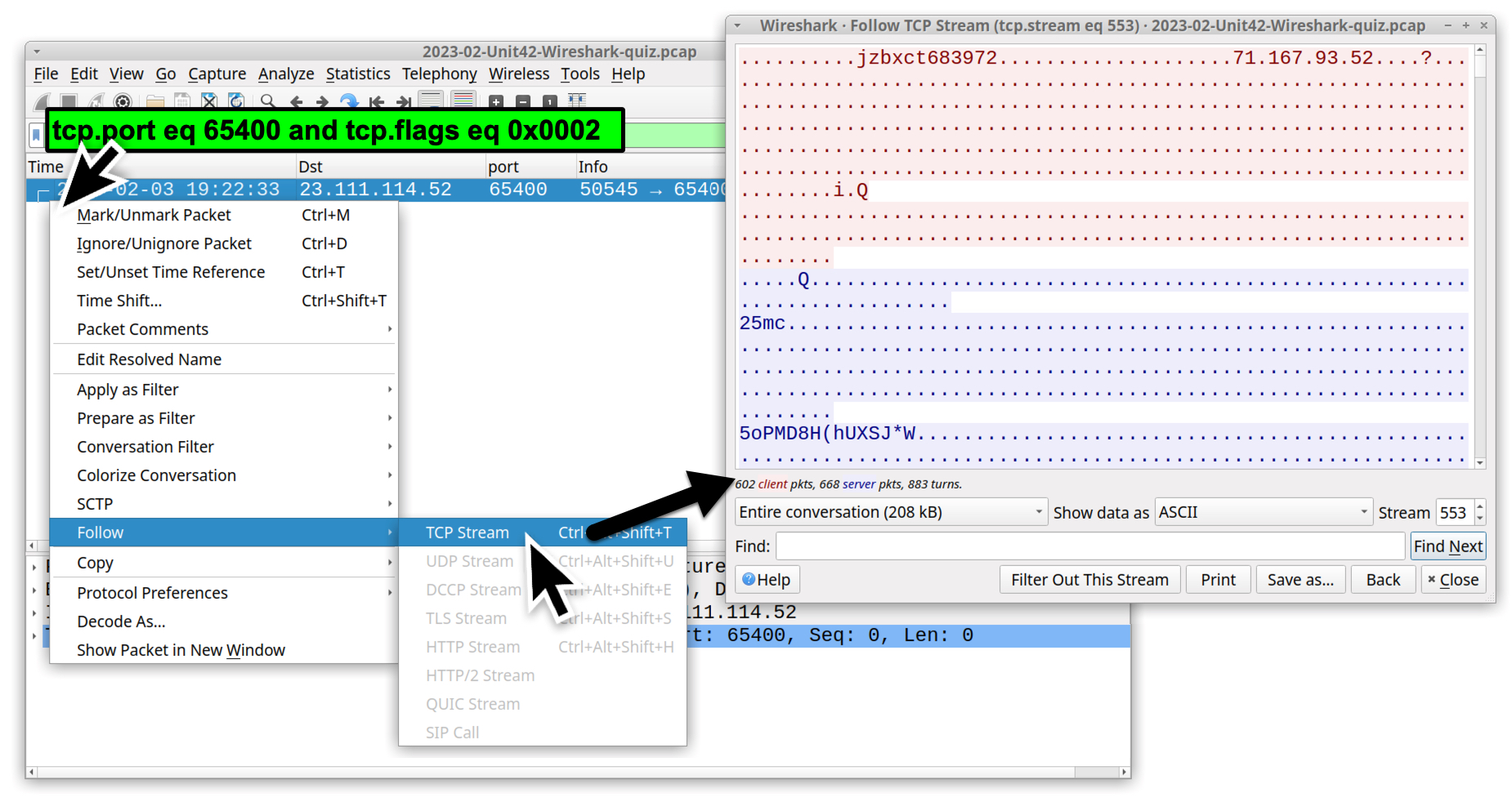Click the stream content vertical scrollbar
This screenshot has width=1512, height=798.
1479,256
